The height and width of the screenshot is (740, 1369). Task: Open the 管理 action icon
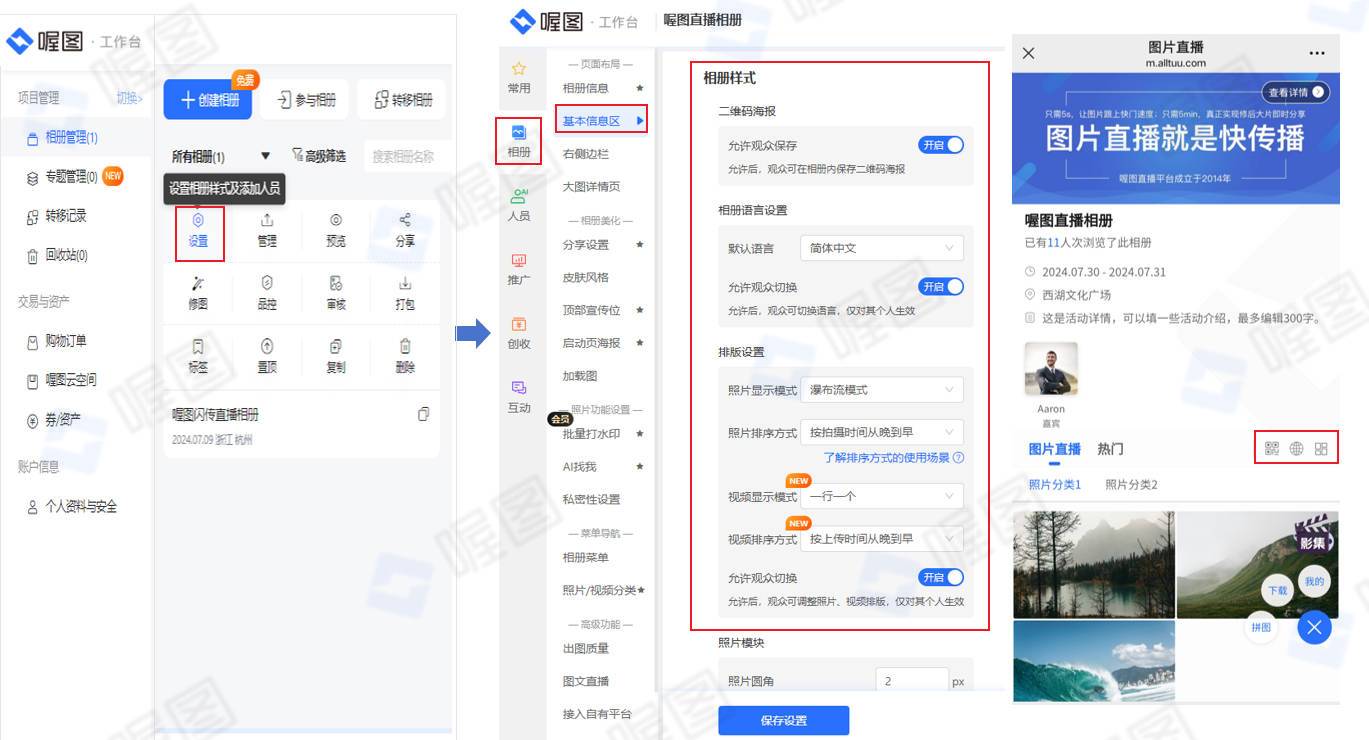coord(267,220)
